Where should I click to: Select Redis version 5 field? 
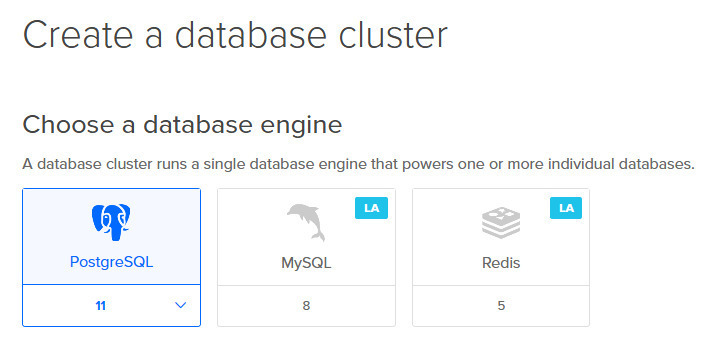pyautogui.click(x=501, y=306)
